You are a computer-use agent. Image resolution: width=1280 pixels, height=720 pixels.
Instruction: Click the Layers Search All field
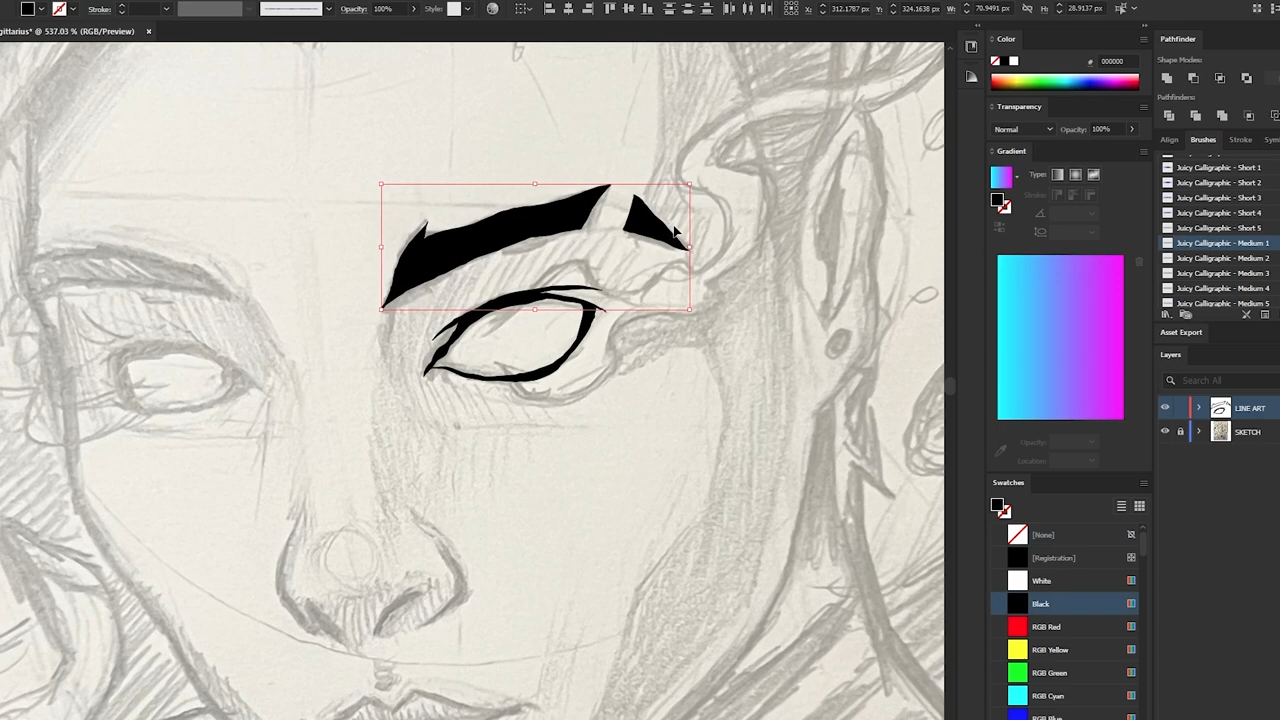click(1222, 380)
